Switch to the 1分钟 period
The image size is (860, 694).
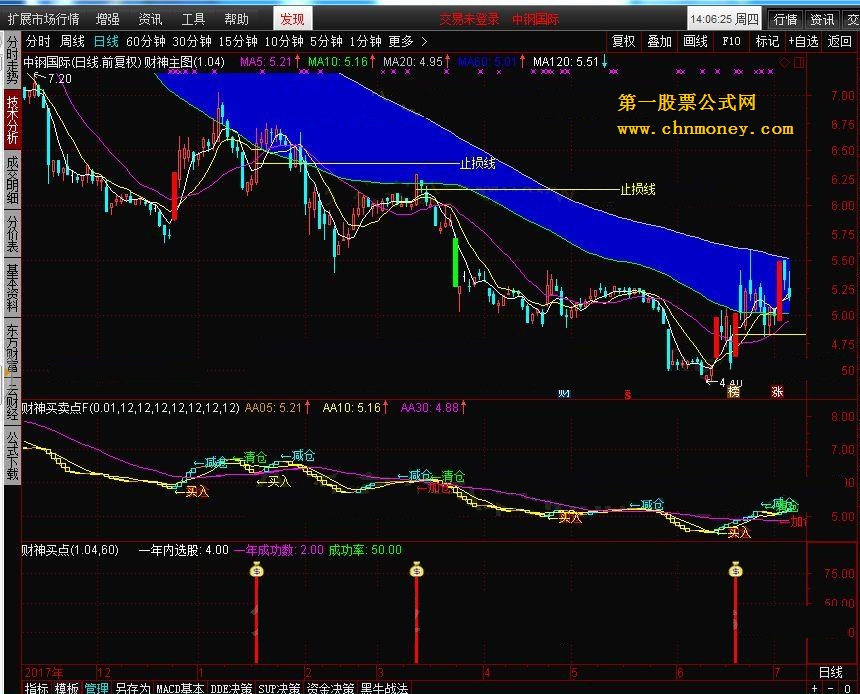(365, 41)
